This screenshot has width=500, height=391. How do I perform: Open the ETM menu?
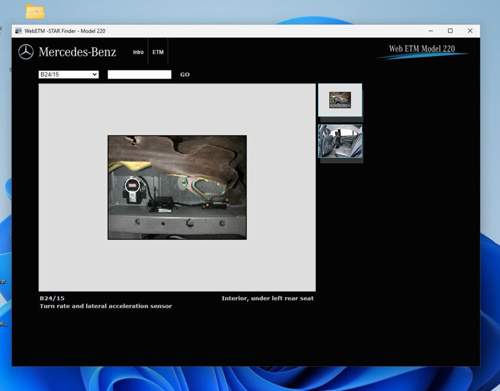coord(158,52)
